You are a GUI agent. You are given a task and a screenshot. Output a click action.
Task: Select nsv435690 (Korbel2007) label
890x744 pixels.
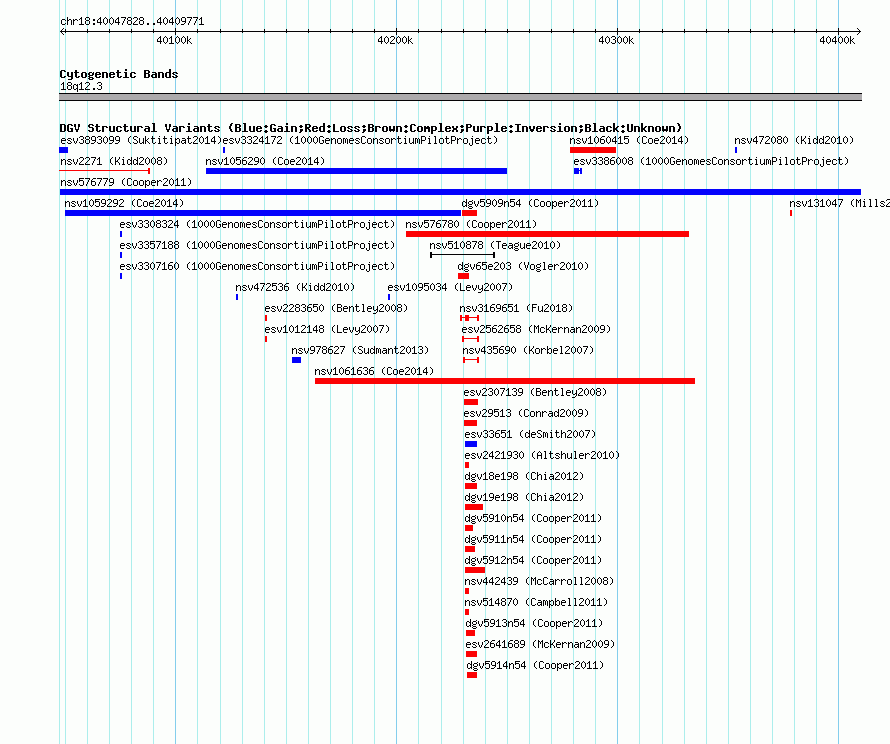(x=528, y=350)
